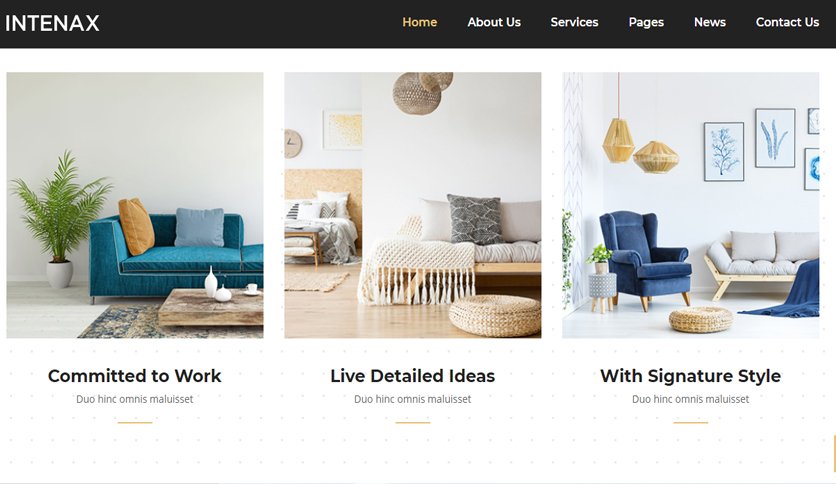Click the gold tab at right edge
The width and height of the screenshot is (836, 484).
[x=834, y=453]
